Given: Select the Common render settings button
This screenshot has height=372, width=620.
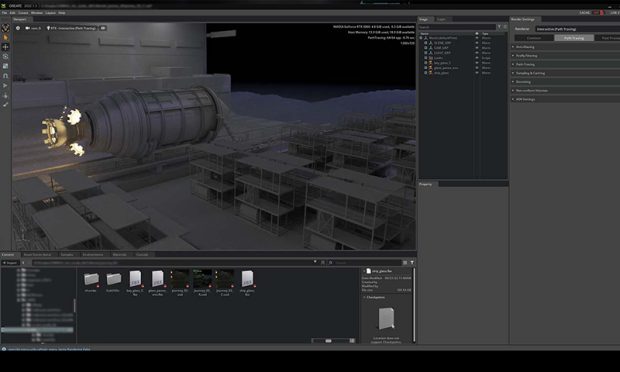Looking at the screenshot, I should coord(534,38).
